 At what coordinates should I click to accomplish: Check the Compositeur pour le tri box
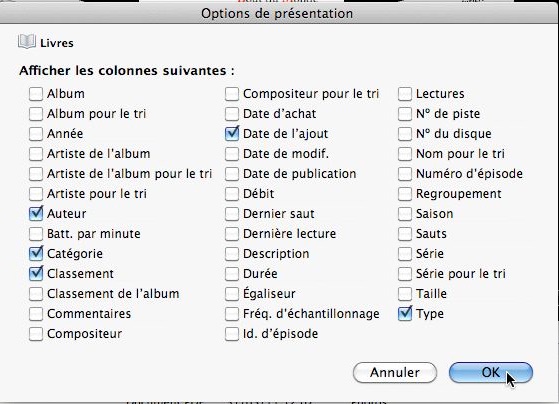(232, 94)
